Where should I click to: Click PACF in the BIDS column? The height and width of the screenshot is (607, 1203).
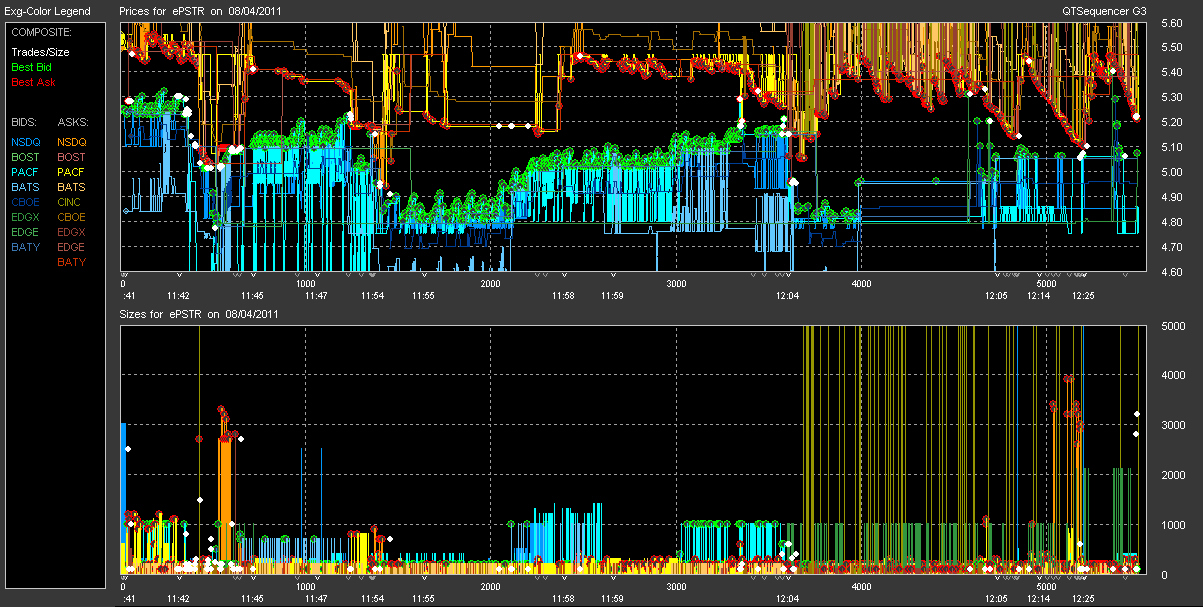click(x=25, y=172)
